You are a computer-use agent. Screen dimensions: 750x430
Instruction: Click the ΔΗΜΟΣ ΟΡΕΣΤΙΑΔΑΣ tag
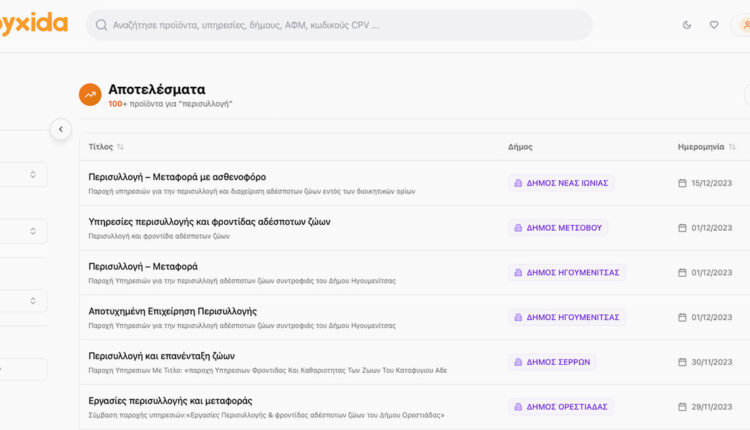[x=561, y=407]
